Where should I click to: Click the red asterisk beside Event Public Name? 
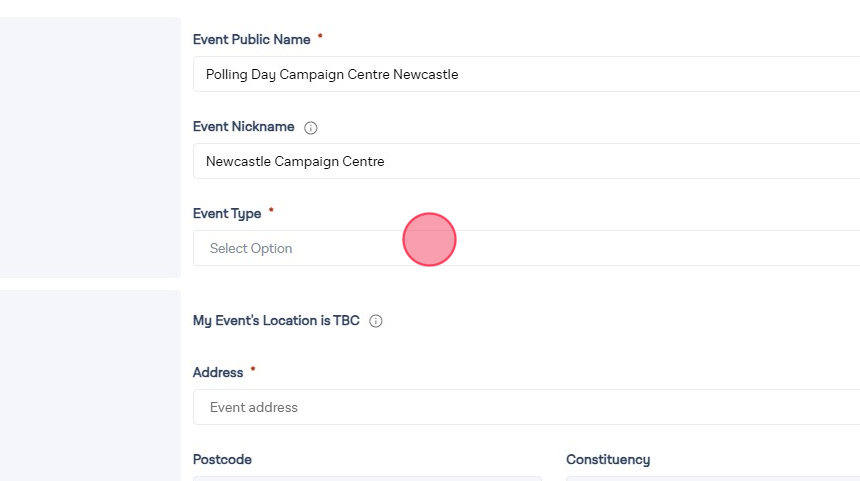[320, 37]
